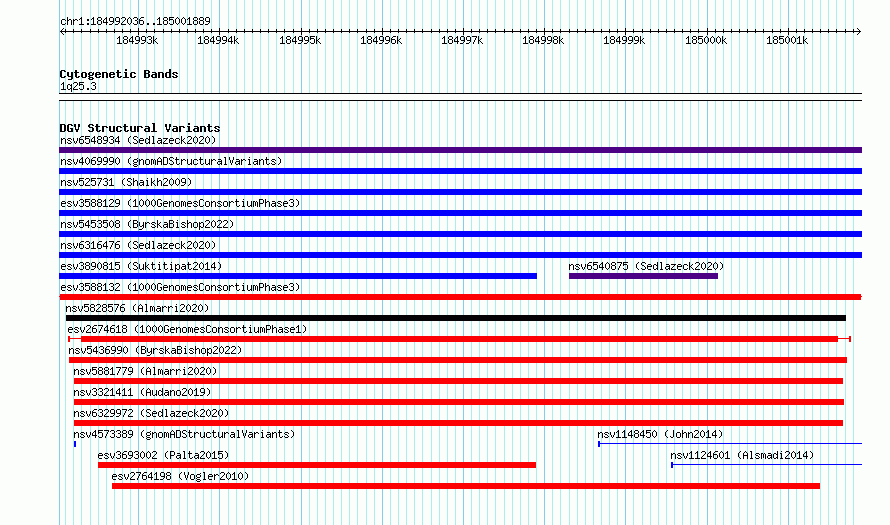
Task: Open variant label nsv4573389 (gnomADStructuralVariants)
Action: click(x=184, y=434)
